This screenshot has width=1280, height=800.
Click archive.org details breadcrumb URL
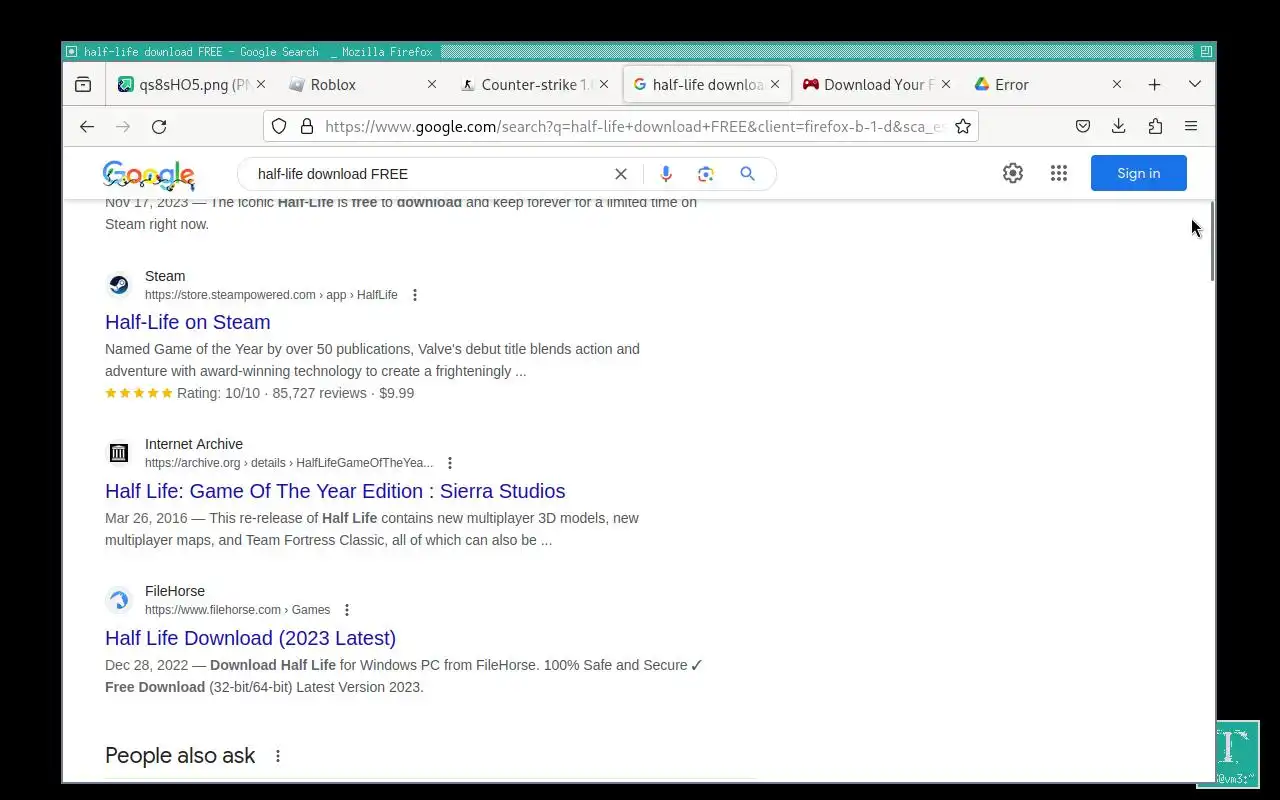(289, 463)
